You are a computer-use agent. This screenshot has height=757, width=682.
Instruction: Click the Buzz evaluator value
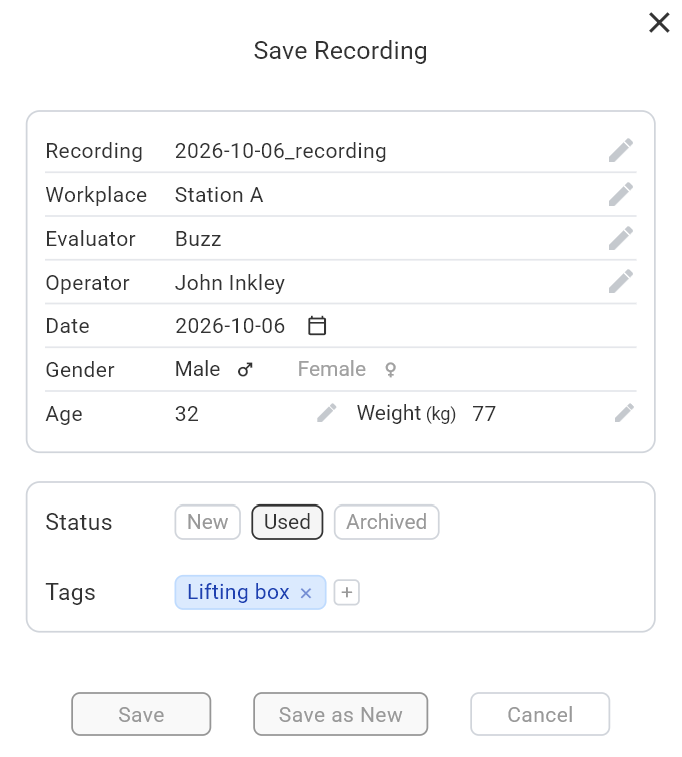tap(198, 239)
